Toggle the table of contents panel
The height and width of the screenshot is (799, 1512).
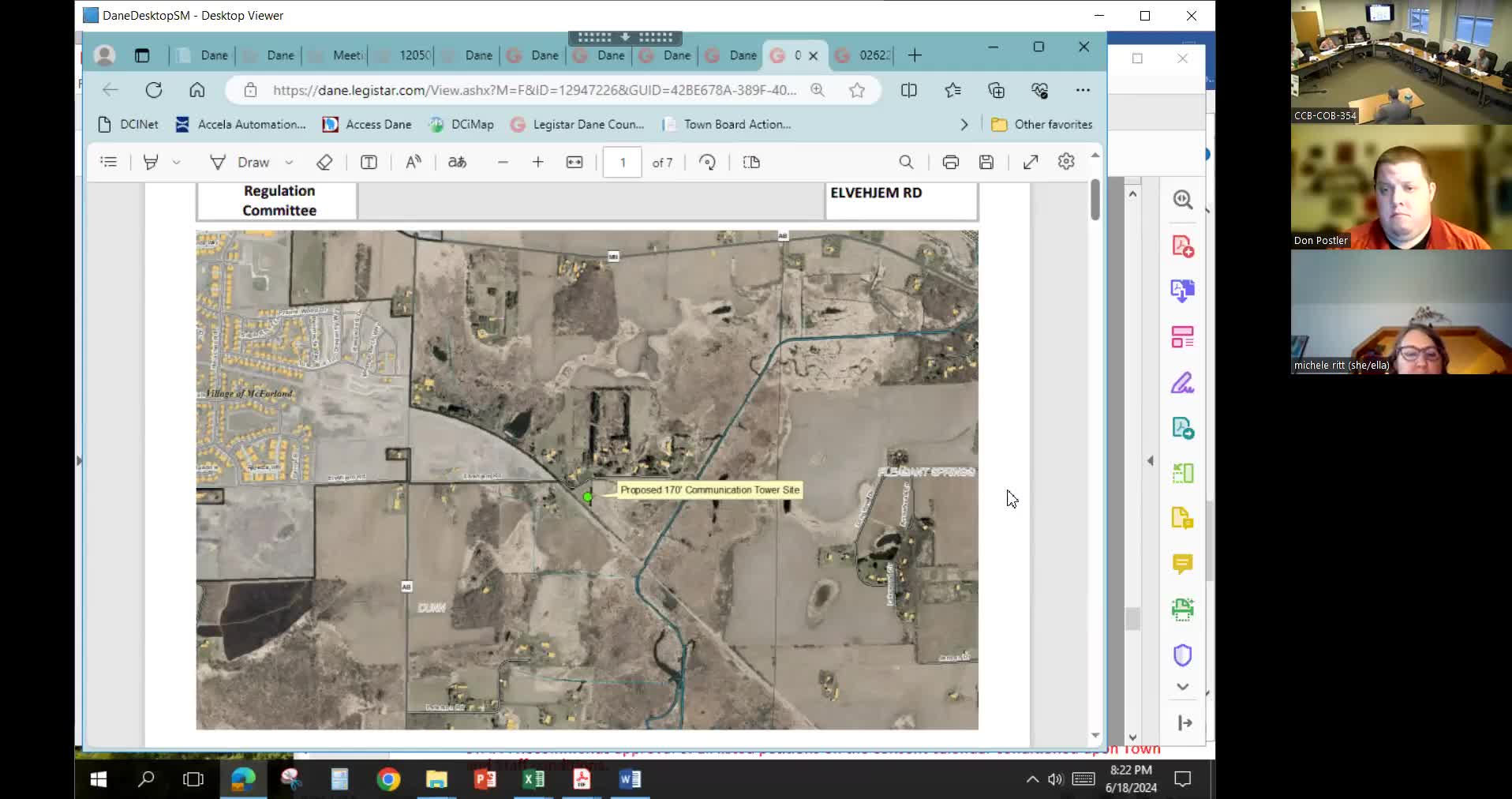click(x=109, y=162)
